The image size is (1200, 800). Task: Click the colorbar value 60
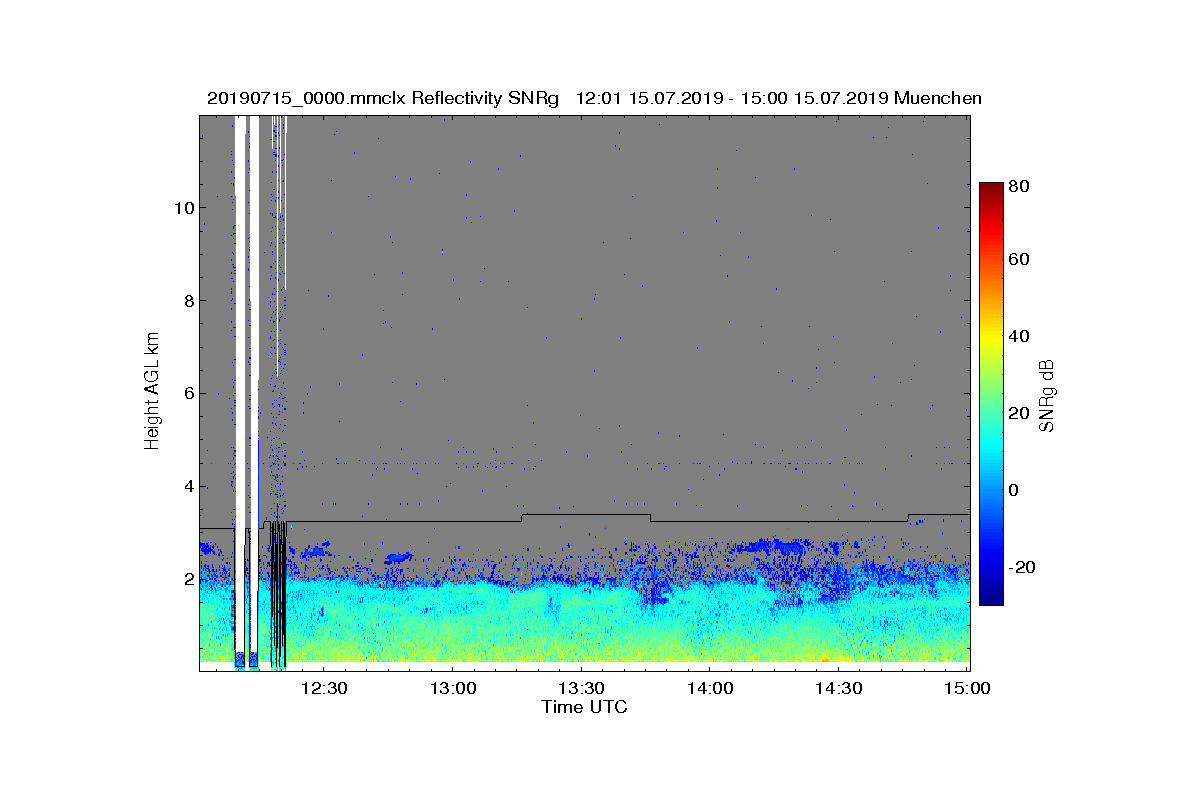[1020, 260]
